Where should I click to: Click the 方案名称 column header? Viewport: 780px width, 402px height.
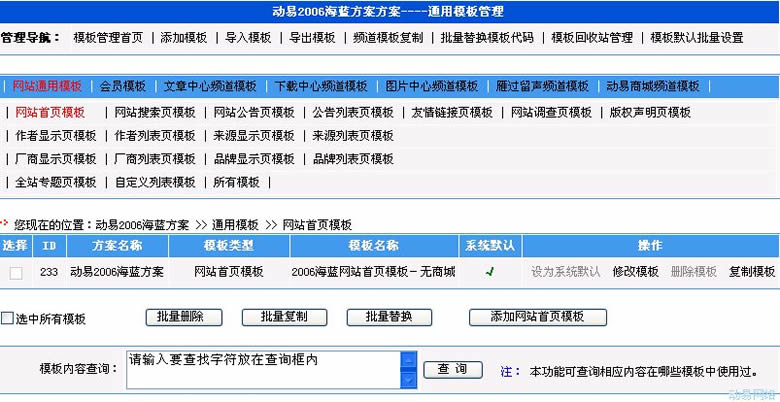point(117,245)
